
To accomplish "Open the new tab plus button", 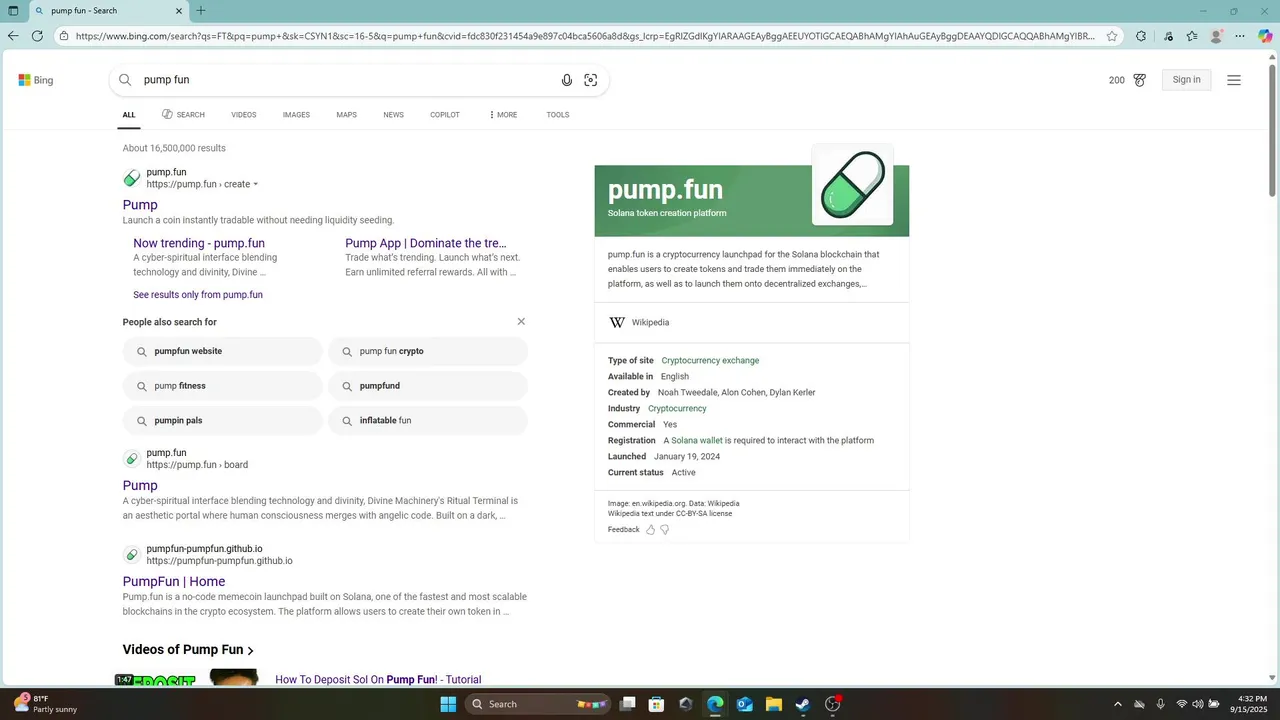I will pyautogui.click(x=201, y=11).
